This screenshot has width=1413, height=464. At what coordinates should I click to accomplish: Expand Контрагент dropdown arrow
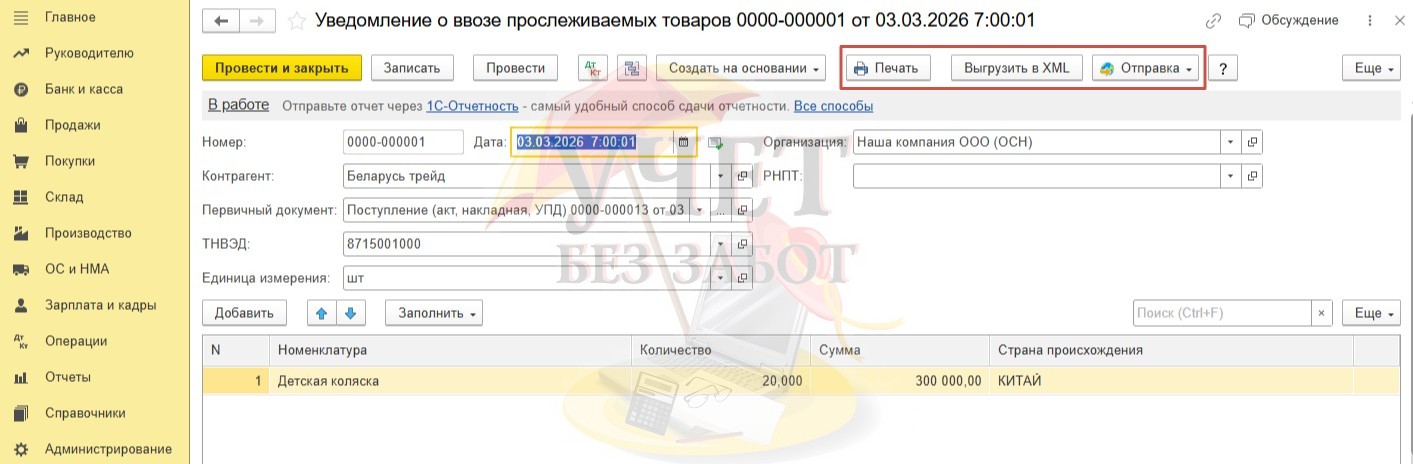(x=720, y=176)
